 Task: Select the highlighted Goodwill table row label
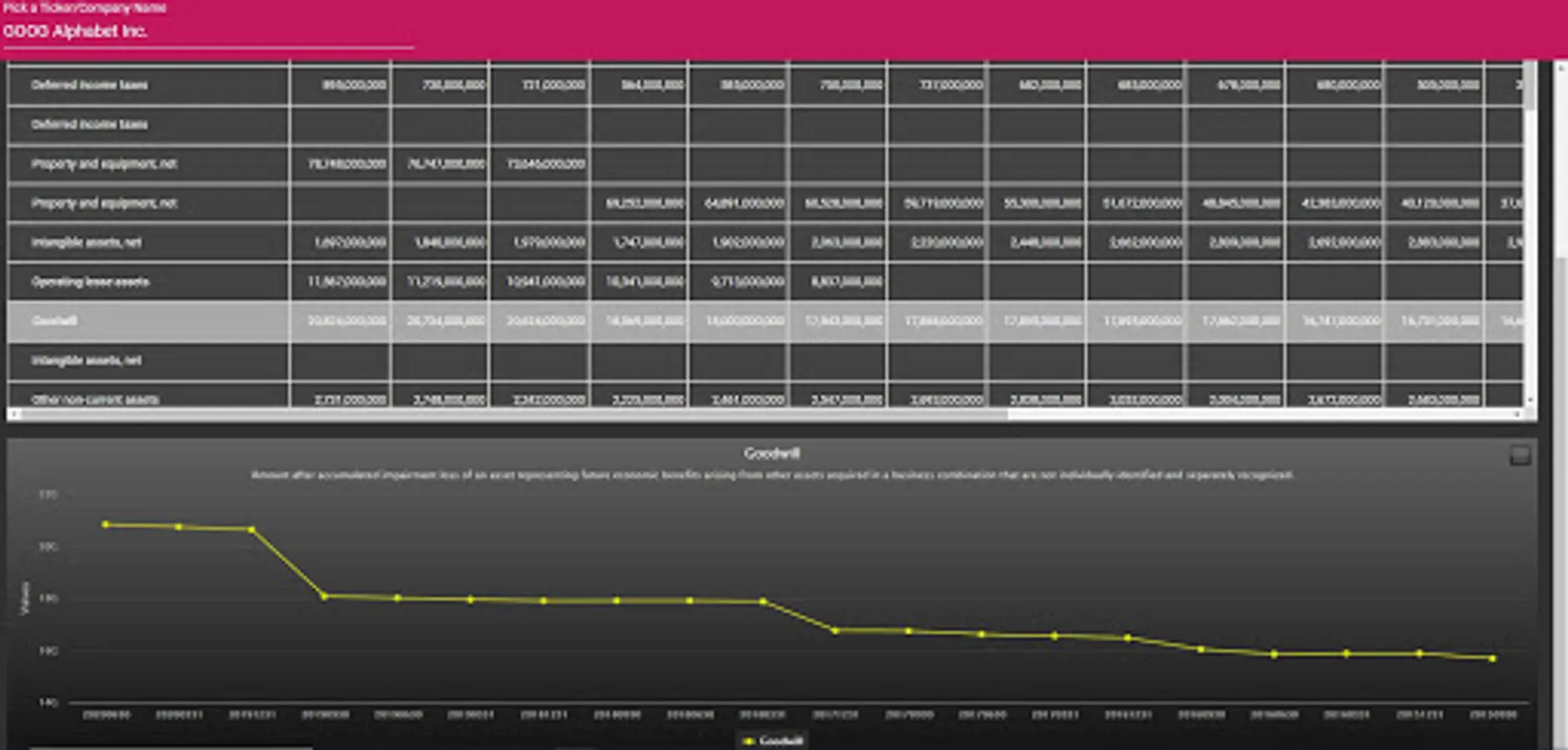tap(55, 321)
